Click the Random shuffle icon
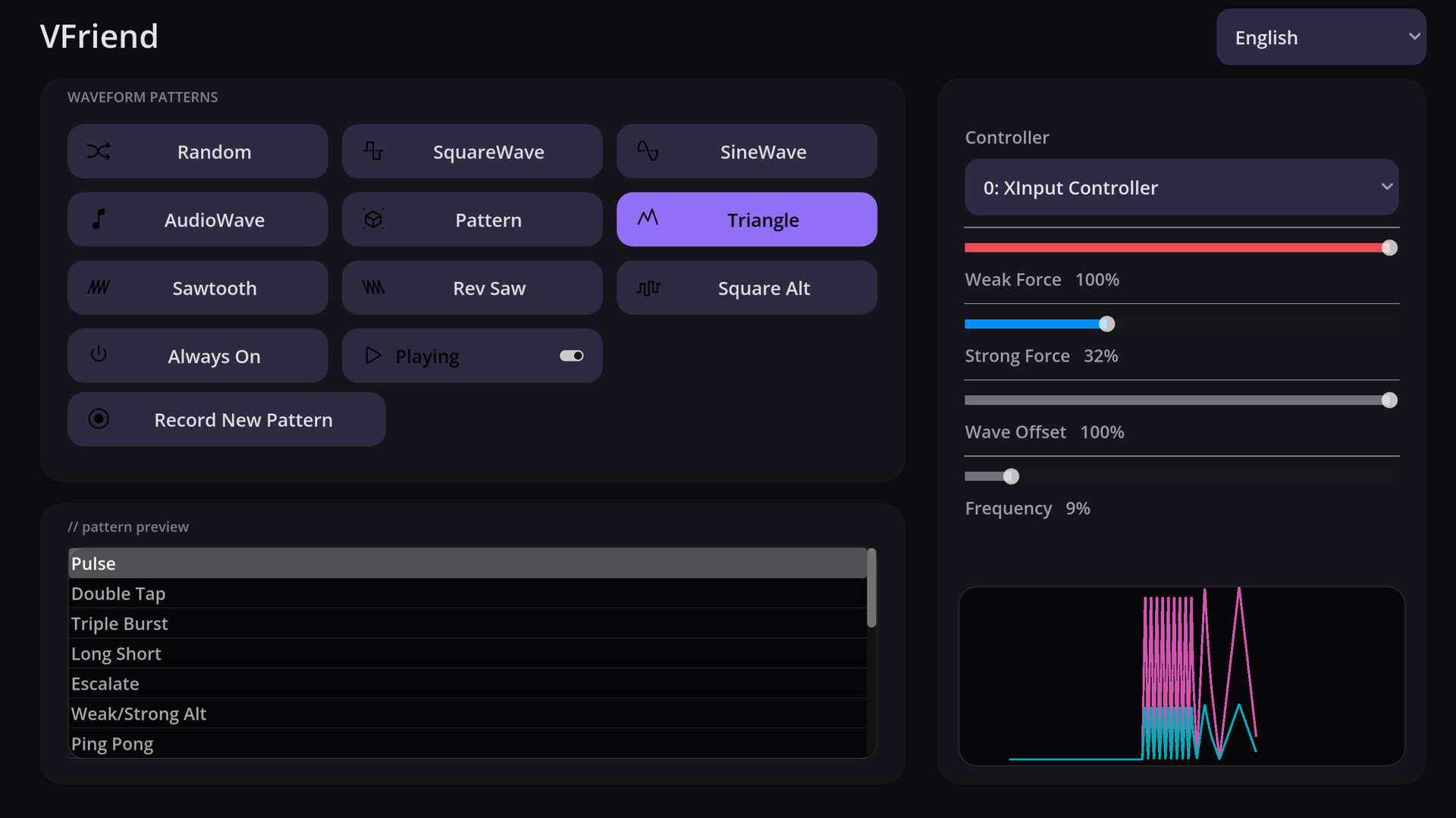Screen dimensions: 1456x818 pyautogui.click(x=99, y=152)
